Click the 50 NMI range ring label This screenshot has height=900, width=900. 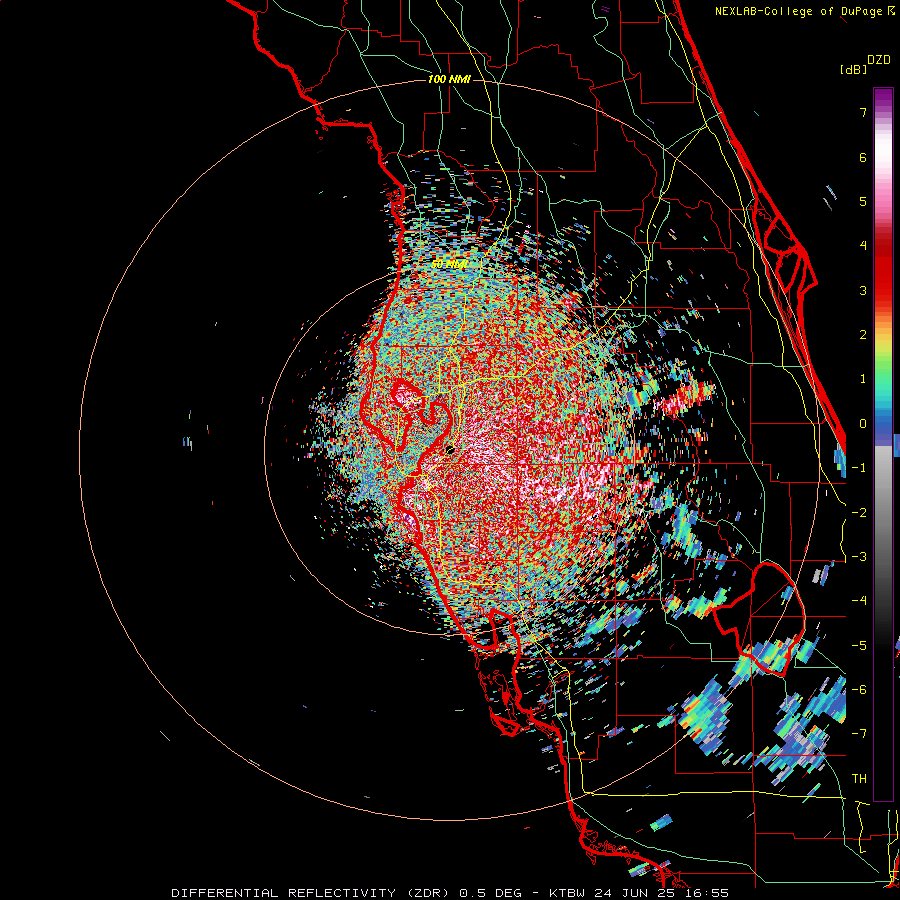point(449,264)
